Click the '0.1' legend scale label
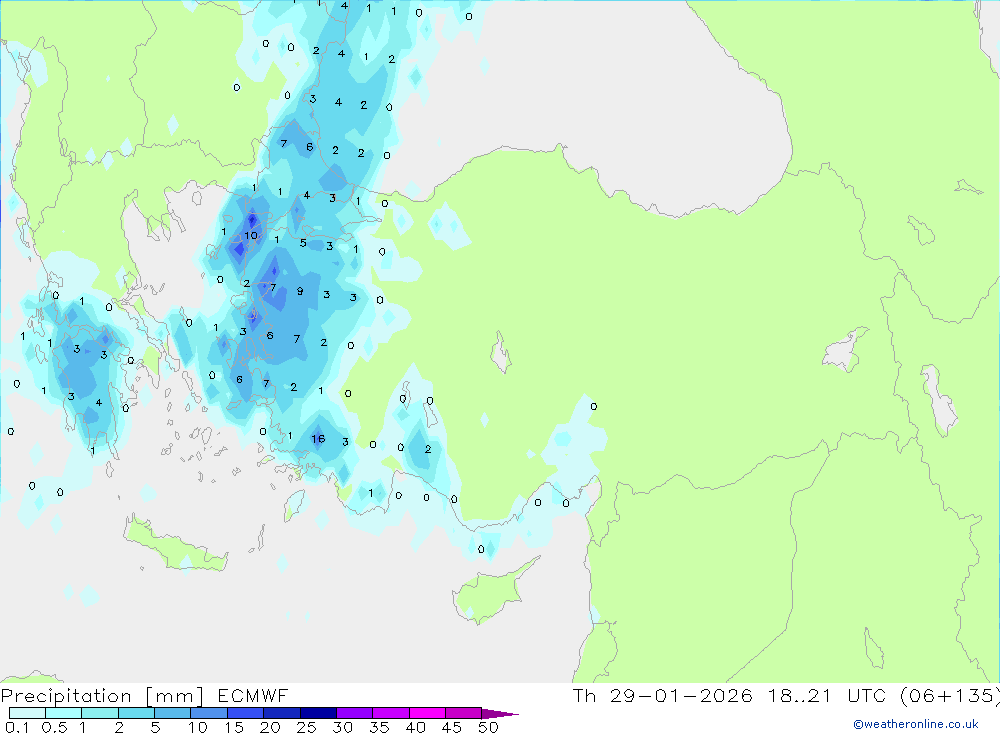The image size is (1000, 733). pyautogui.click(x=17, y=727)
